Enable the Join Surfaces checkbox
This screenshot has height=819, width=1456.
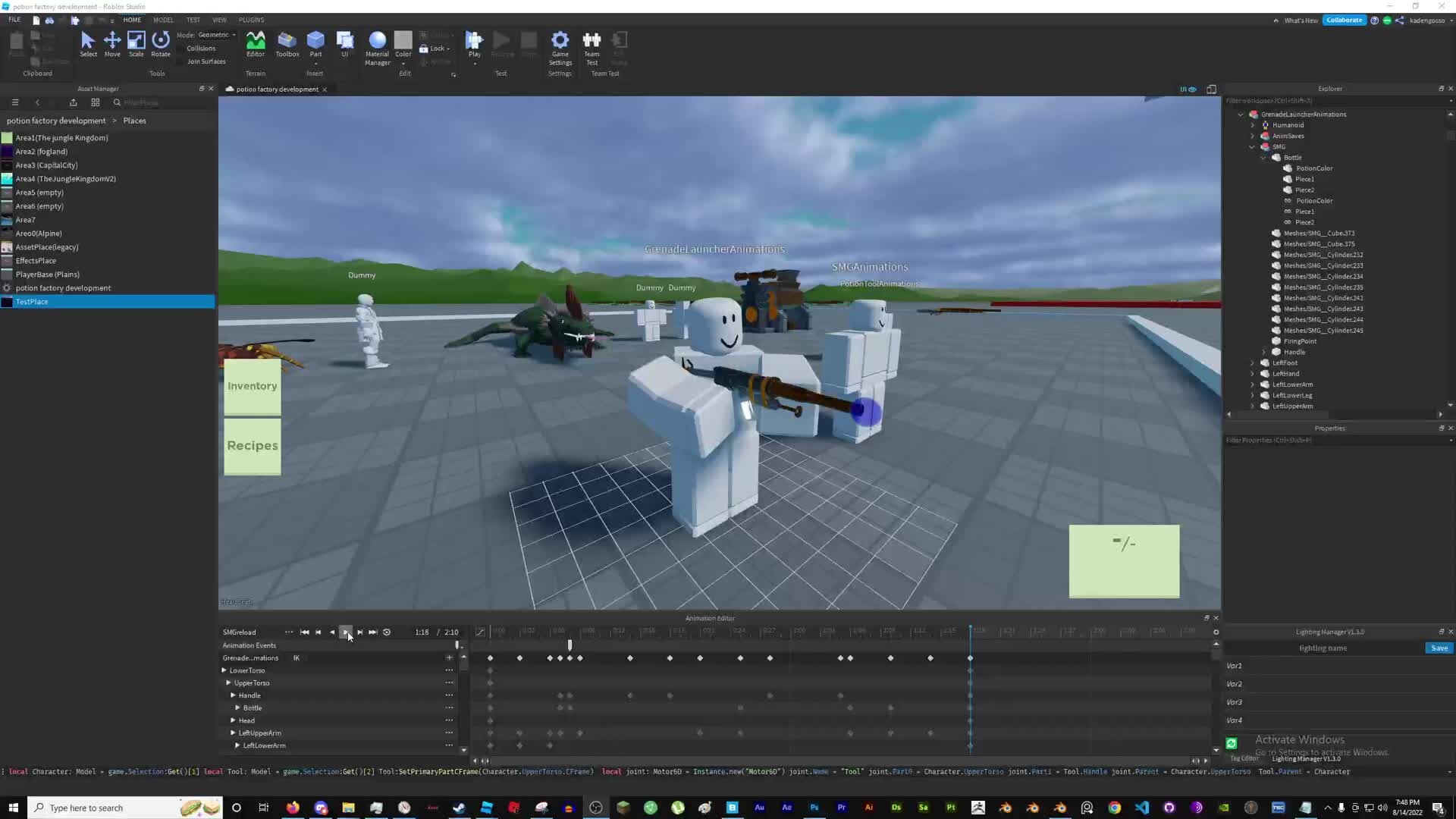pyautogui.click(x=180, y=61)
